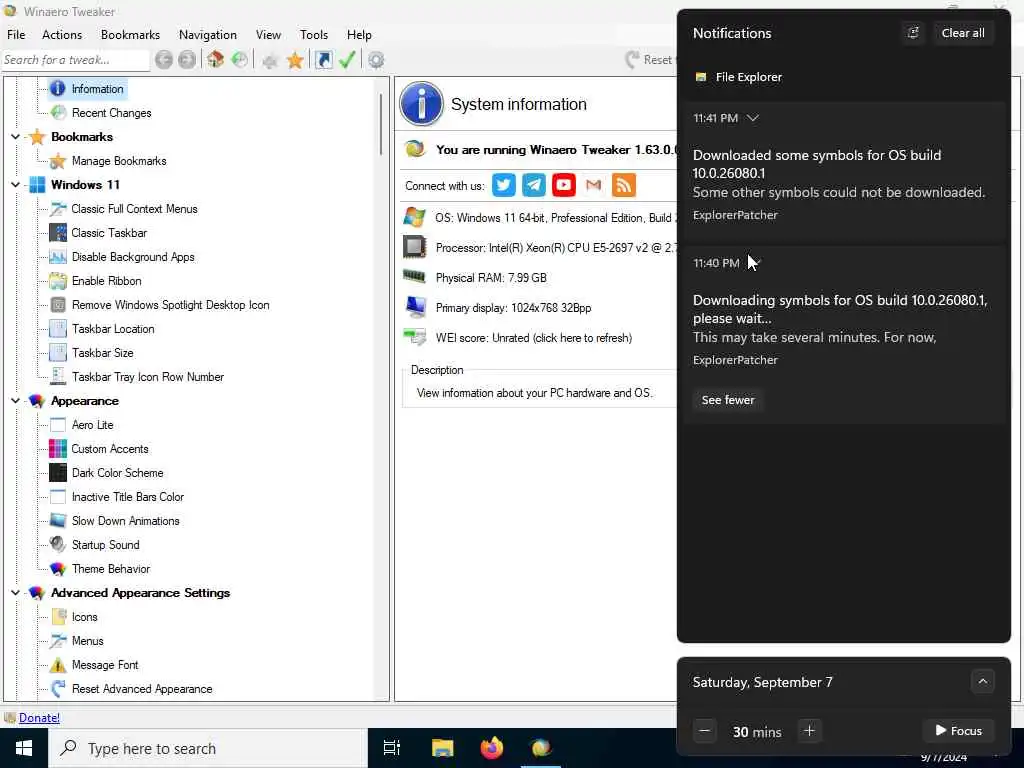Open the Help menu
This screenshot has height=768, width=1024.
[x=359, y=35]
